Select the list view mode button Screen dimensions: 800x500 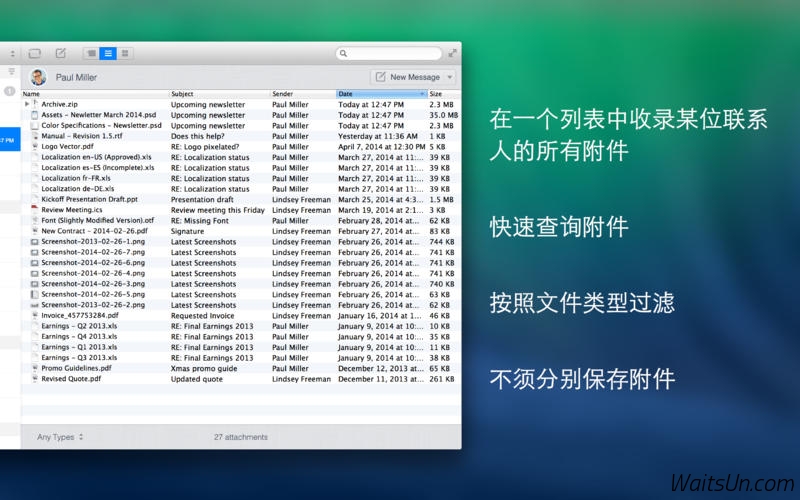[108, 53]
